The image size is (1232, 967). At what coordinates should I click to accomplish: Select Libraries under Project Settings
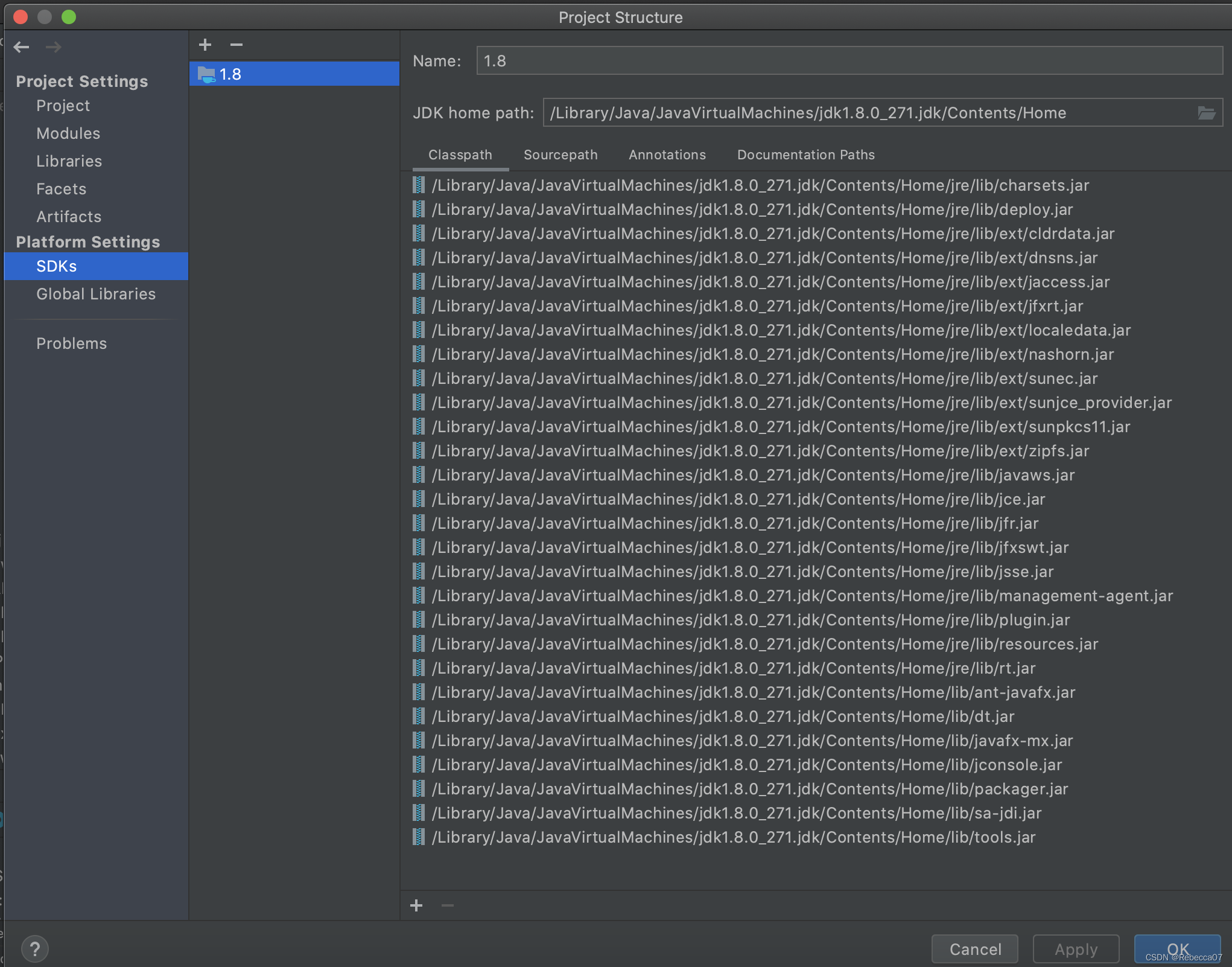click(x=69, y=161)
